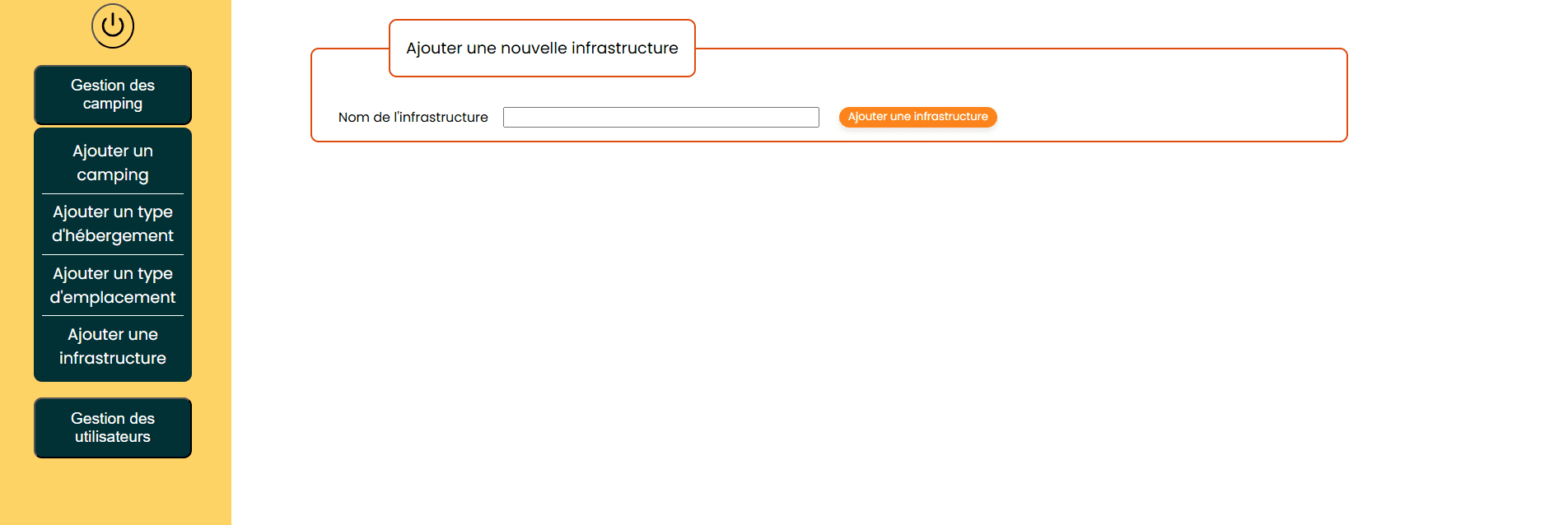Place cursor in infrastructure name input
This screenshot has height=525, width=1568.
[x=661, y=117]
